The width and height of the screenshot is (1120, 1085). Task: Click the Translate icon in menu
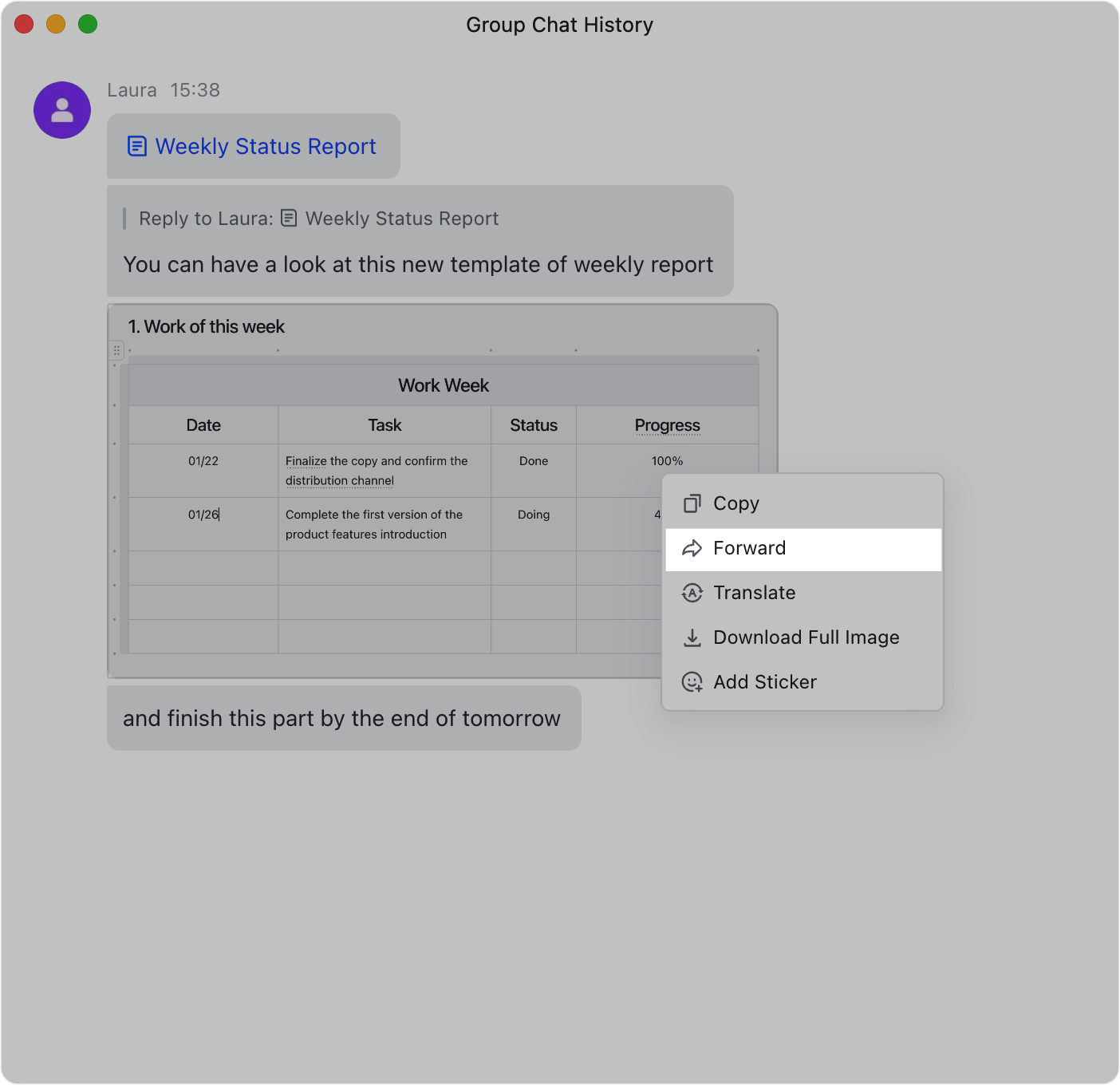coord(692,593)
